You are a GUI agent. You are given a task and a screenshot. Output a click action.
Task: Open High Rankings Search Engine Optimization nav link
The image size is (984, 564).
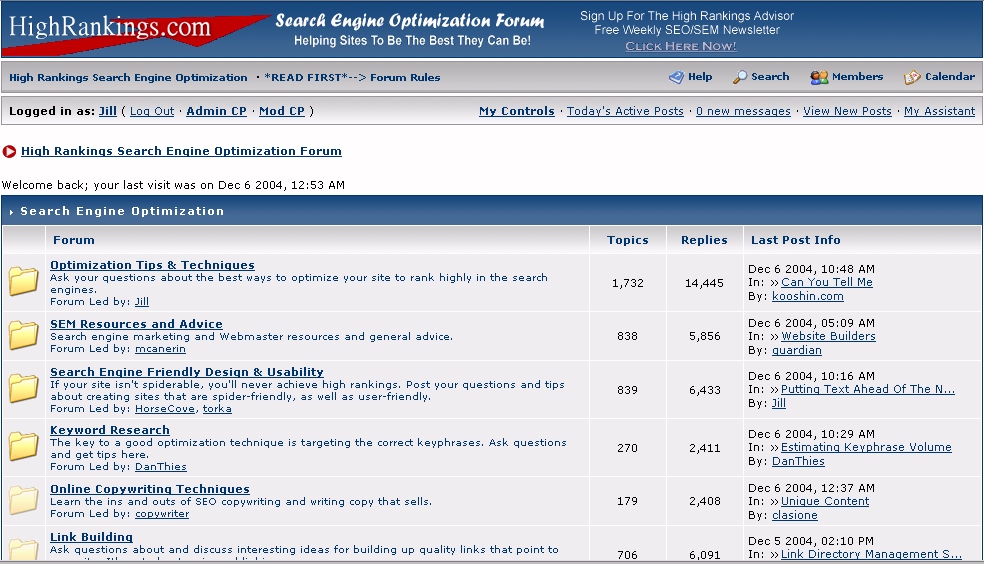click(128, 78)
